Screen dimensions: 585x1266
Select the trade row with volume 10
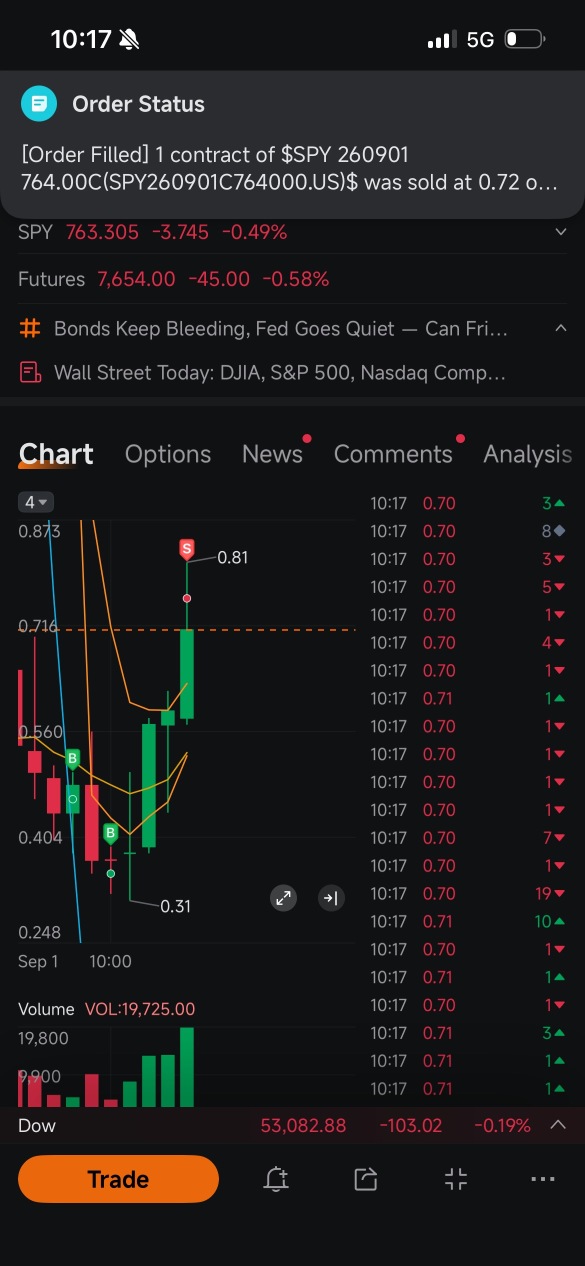pyautogui.click(x=469, y=921)
